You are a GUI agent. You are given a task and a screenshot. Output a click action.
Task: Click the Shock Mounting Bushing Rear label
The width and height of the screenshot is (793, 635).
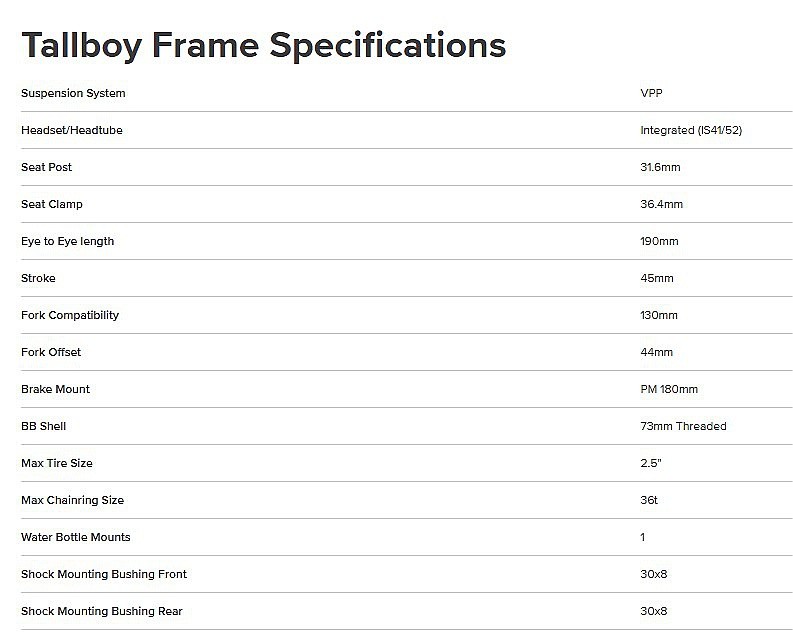coord(102,611)
